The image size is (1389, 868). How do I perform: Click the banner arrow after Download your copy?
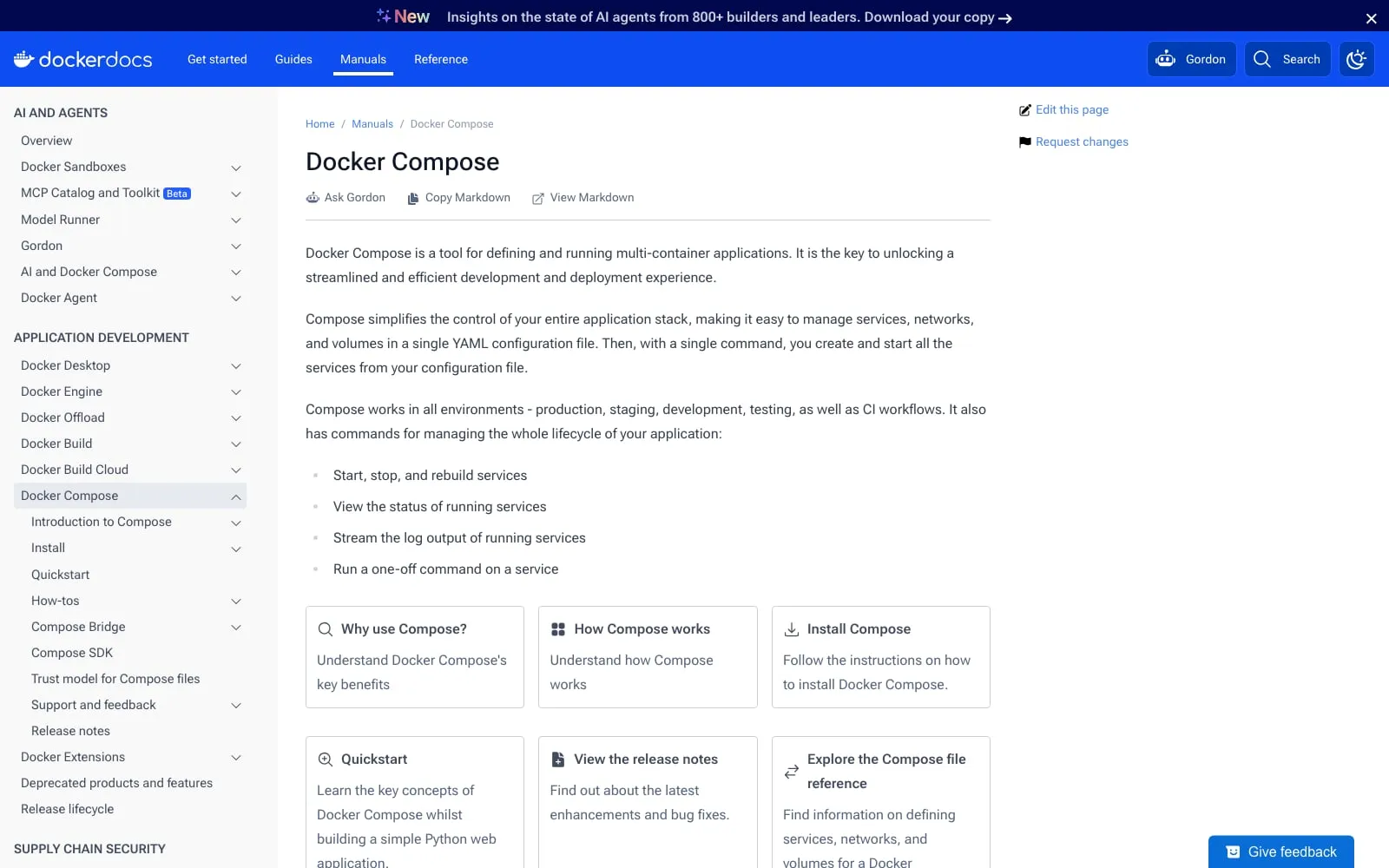tap(1005, 18)
